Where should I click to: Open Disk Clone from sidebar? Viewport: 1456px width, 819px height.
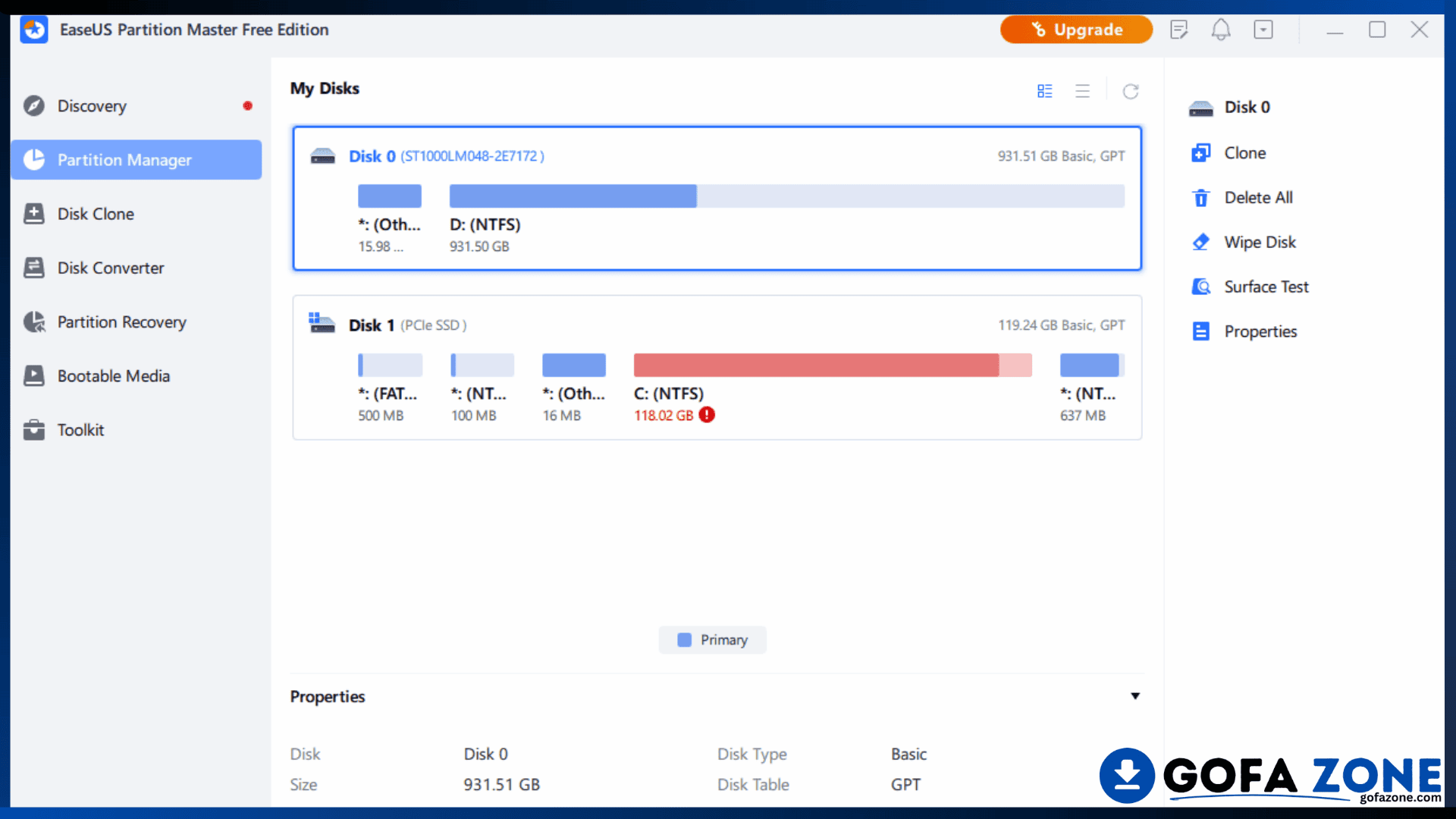136,214
